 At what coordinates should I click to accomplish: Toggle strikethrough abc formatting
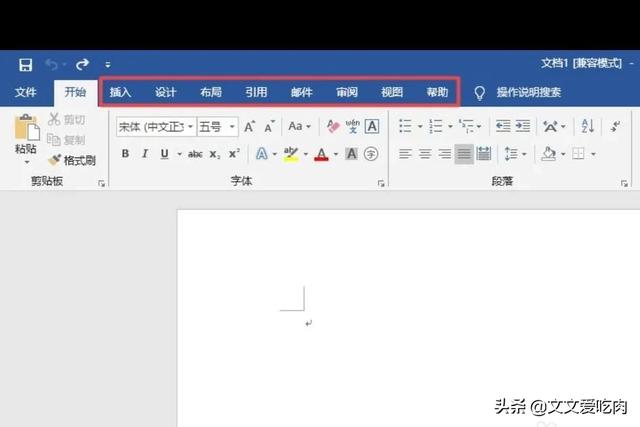click(195, 154)
